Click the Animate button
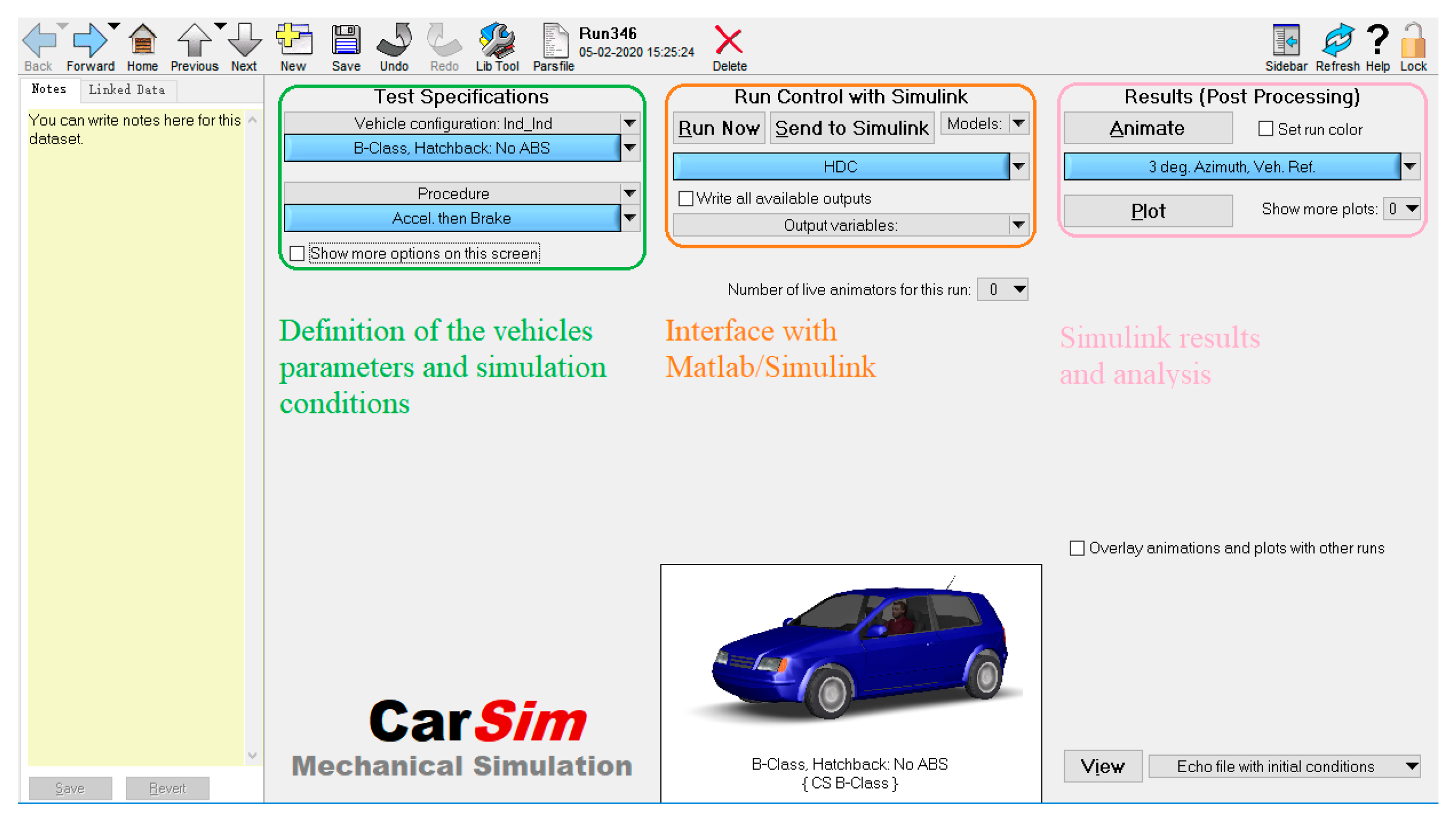 click(x=1148, y=128)
